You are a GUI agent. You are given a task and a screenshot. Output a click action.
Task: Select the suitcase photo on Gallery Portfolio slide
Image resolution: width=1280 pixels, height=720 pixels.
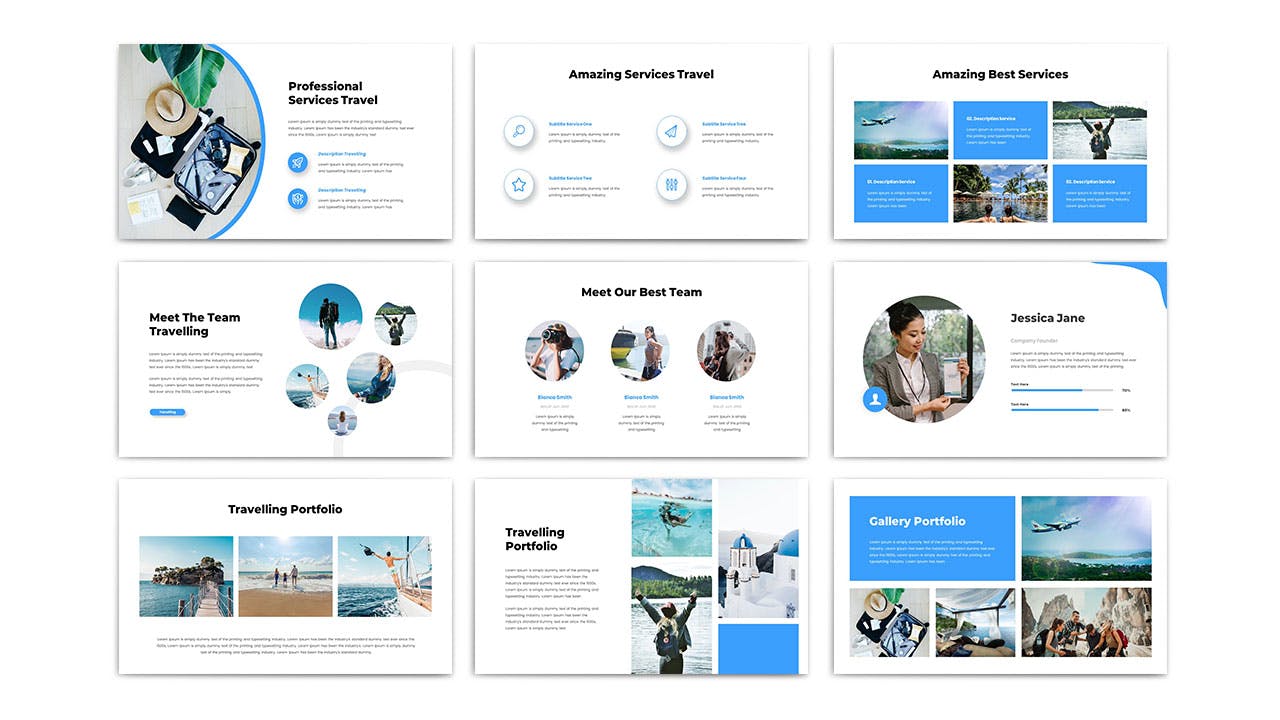(889, 622)
